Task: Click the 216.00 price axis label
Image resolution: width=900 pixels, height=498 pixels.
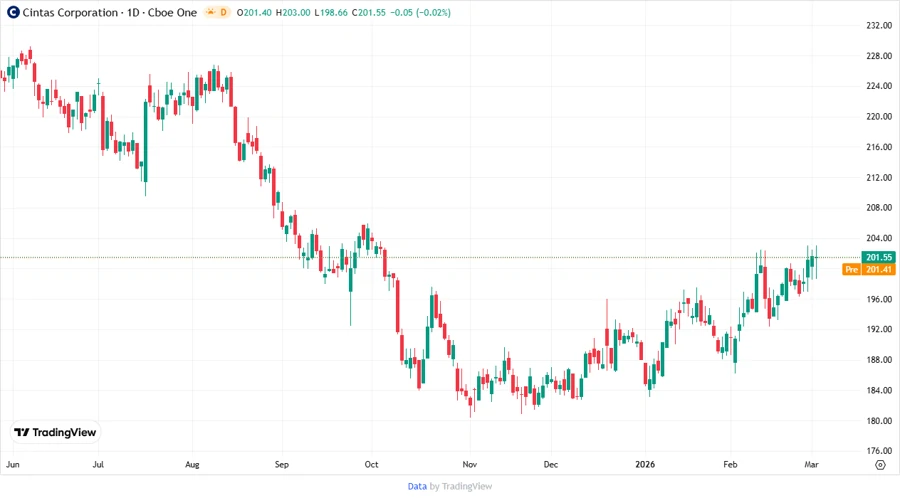Action: point(879,147)
